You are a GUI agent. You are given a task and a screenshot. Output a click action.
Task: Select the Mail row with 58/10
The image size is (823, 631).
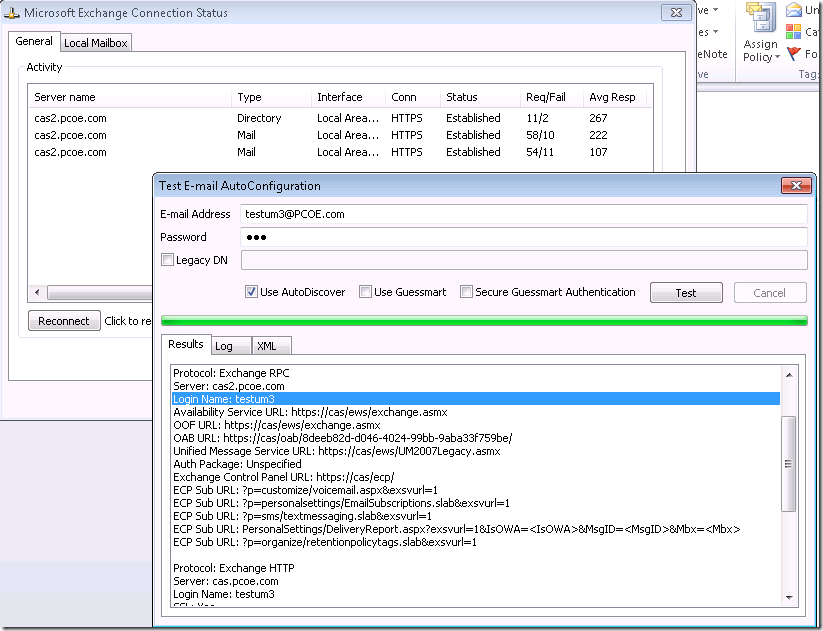pyautogui.click(x=340, y=135)
